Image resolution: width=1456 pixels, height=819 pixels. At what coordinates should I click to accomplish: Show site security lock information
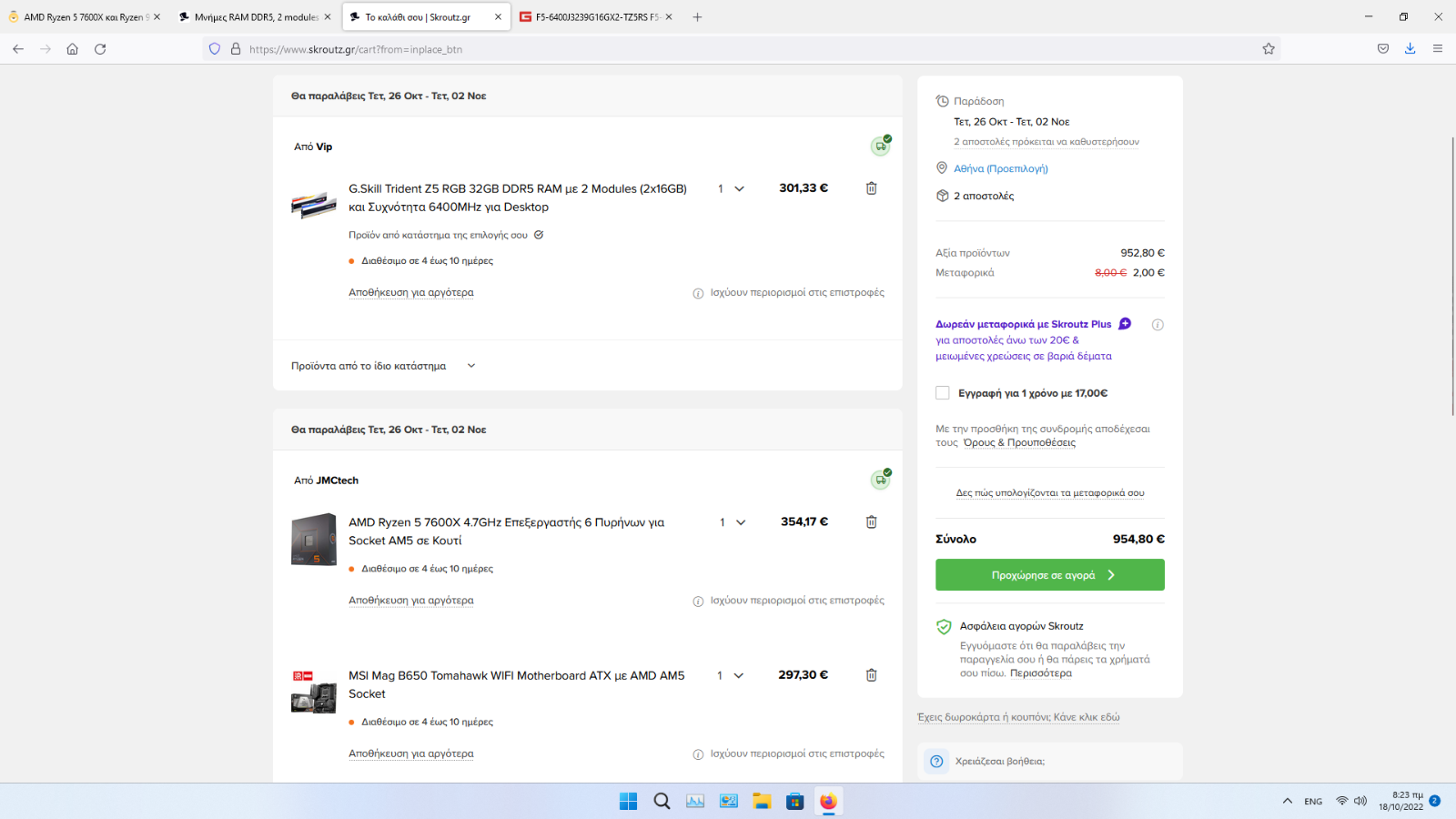(236, 49)
